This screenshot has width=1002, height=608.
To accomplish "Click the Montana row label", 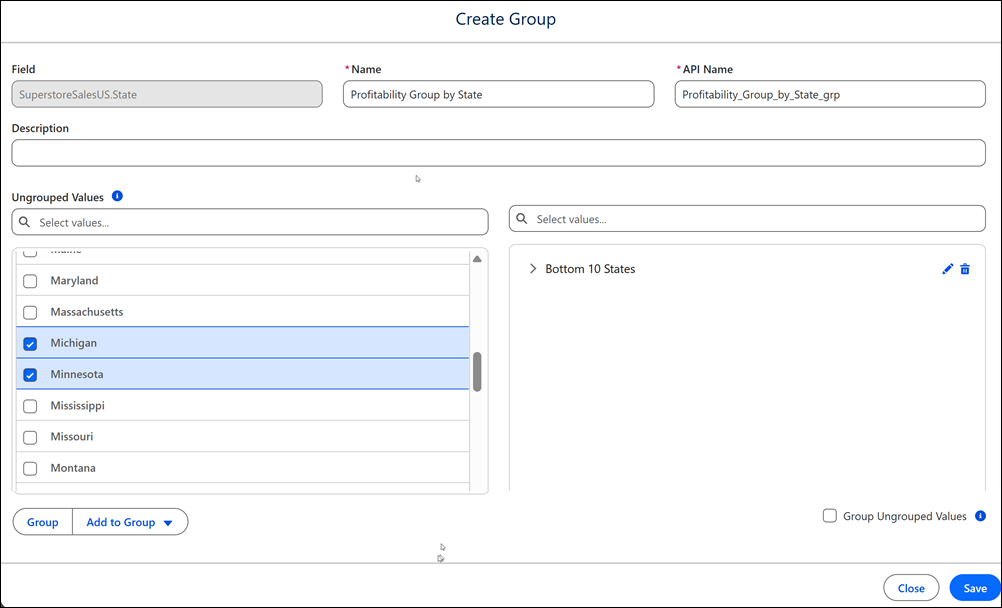I will point(73,468).
